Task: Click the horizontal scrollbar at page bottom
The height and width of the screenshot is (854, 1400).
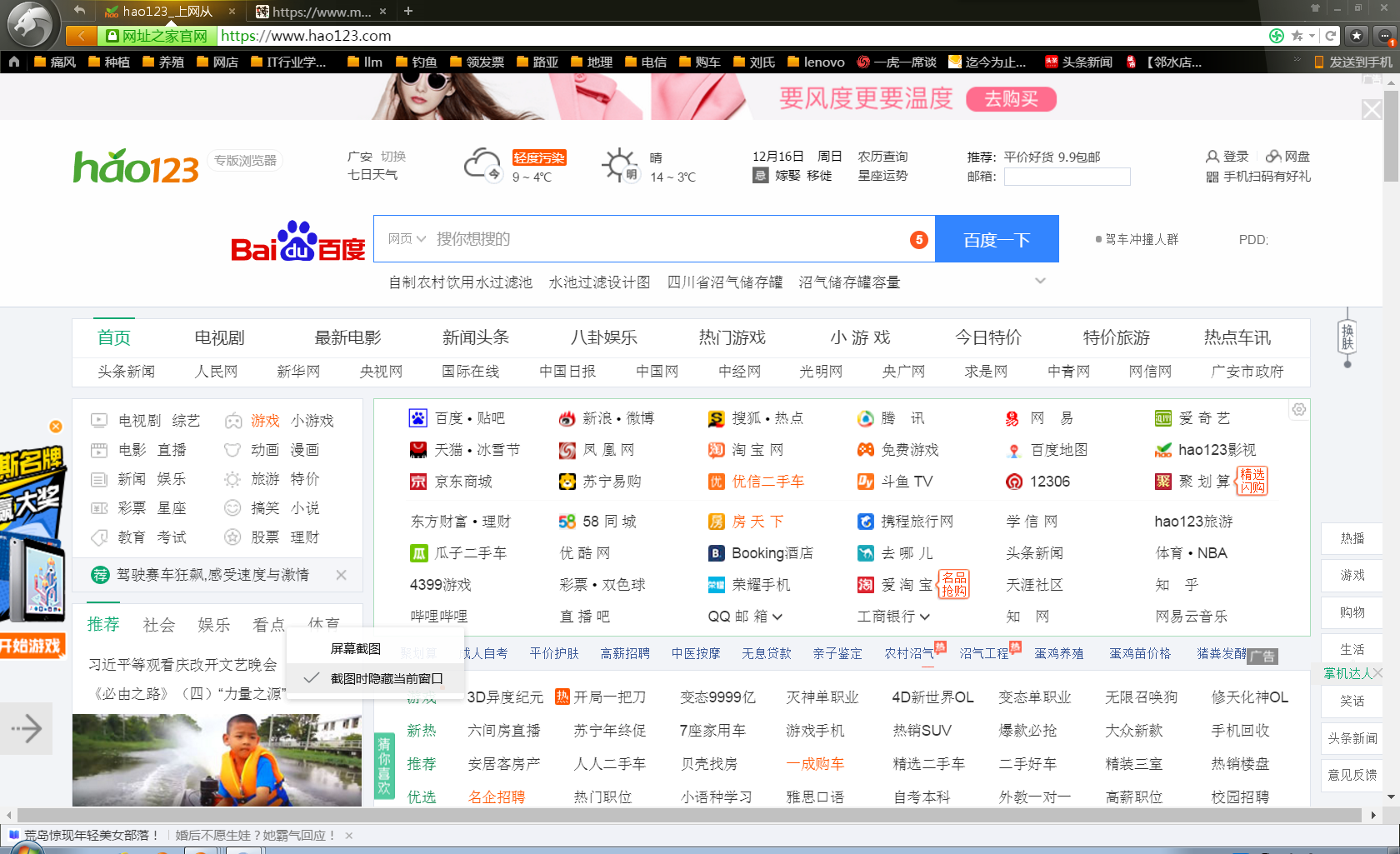Action: (x=687, y=815)
